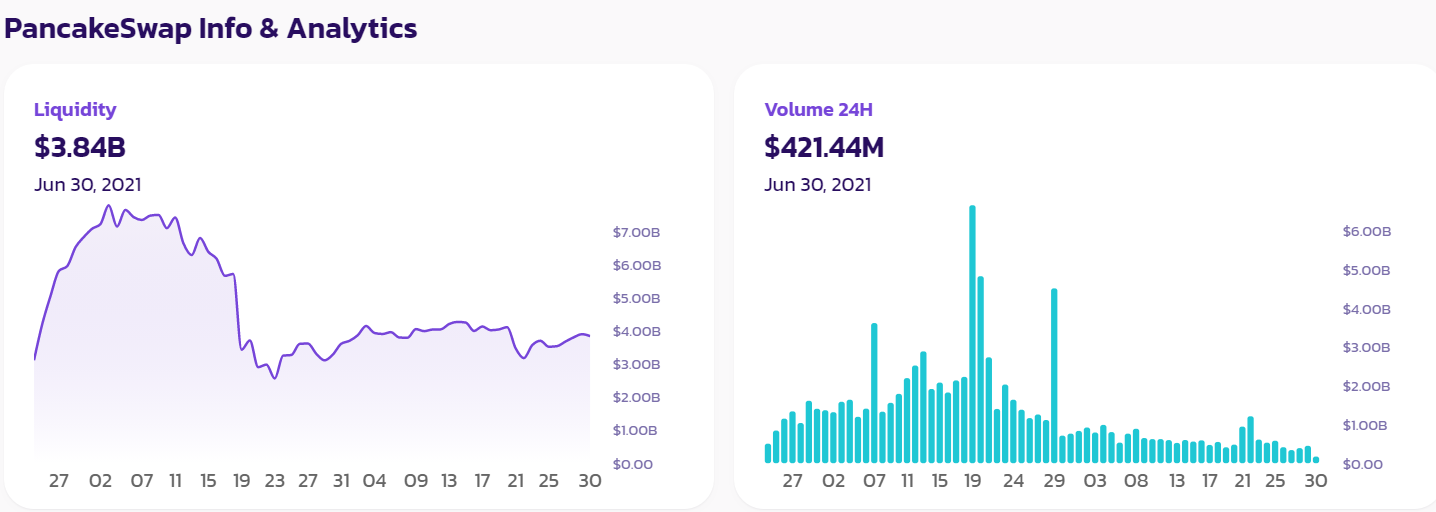Image resolution: width=1436 pixels, height=512 pixels.
Task: Click $3.00B on the Liquidity axis
Action: 637,364
